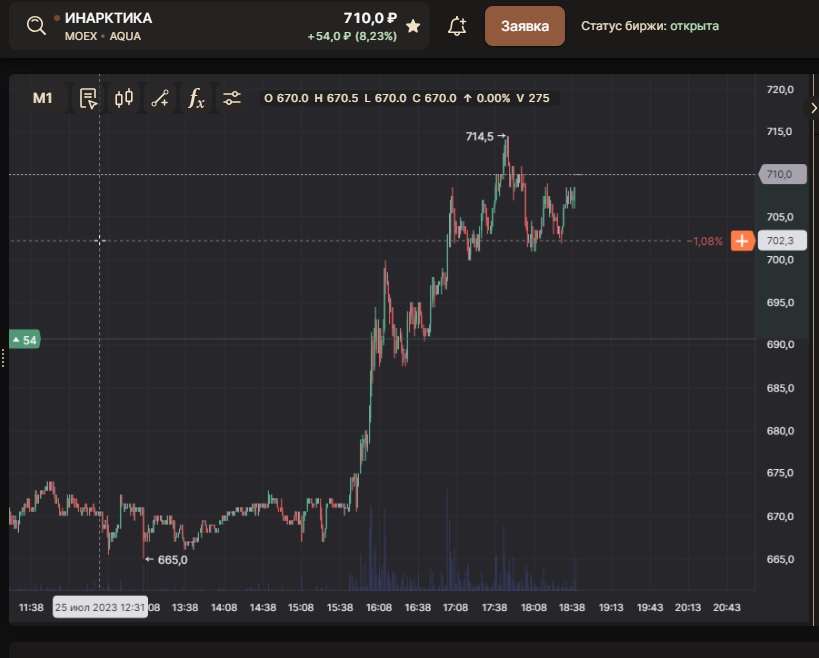The image size is (819, 658).
Task: Click the 25 июл 2023 12:31 time marker
Action: (x=100, y=607)
